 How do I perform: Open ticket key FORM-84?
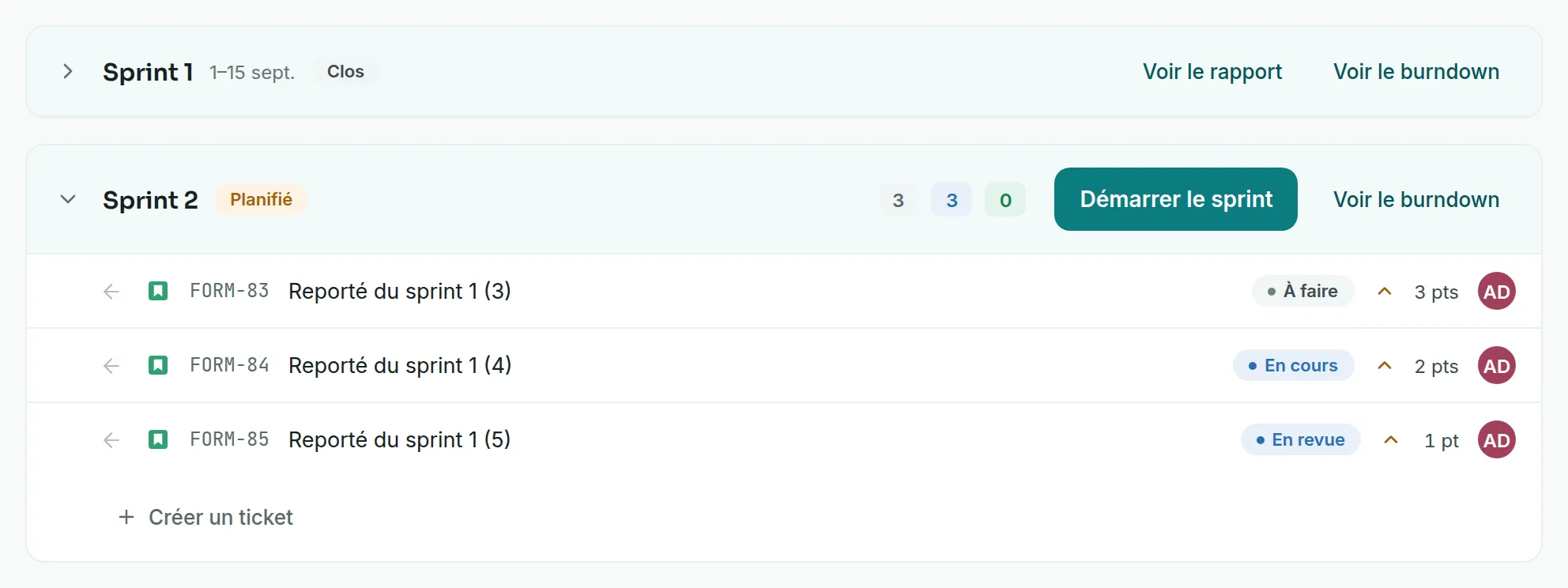(229, 366)
